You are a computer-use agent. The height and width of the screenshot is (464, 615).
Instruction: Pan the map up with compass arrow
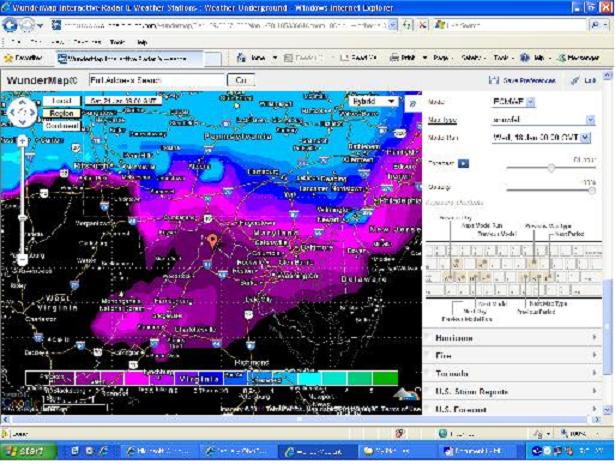pyautogui.click(x=22, y=102)
